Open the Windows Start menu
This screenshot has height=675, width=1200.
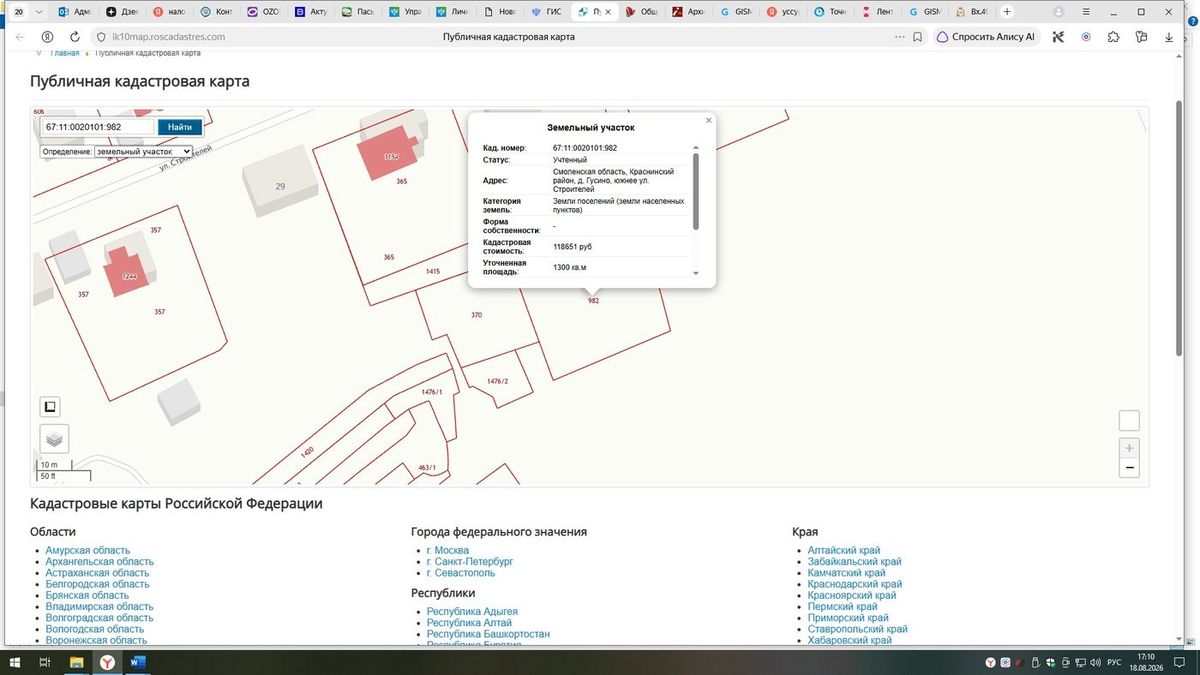[16, 662]
